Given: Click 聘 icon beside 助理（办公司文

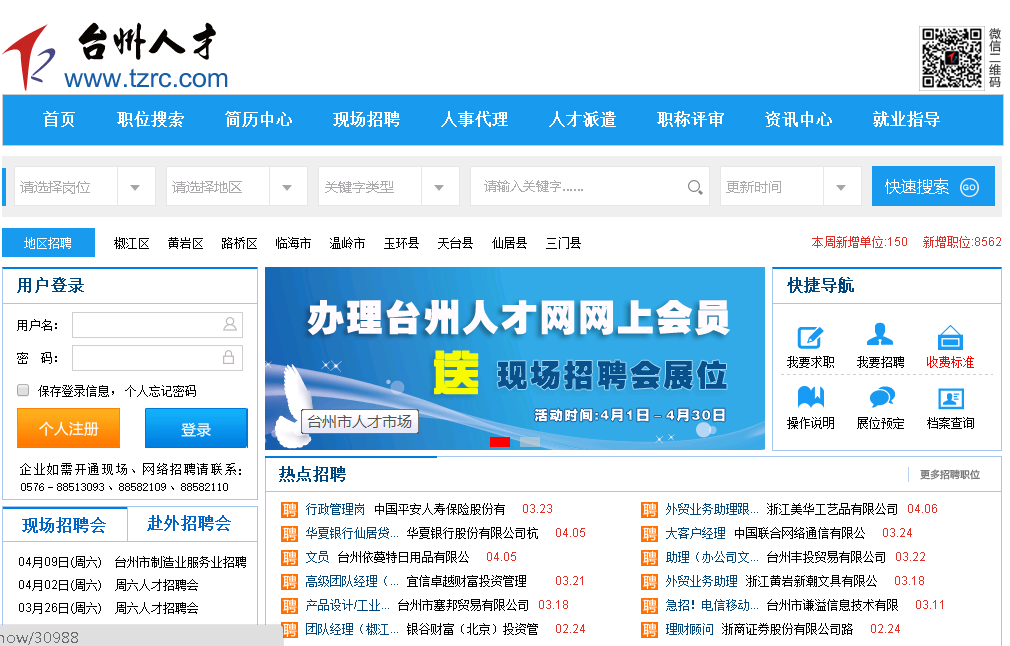Looking at the screenshot, I should tap(649, 558).
